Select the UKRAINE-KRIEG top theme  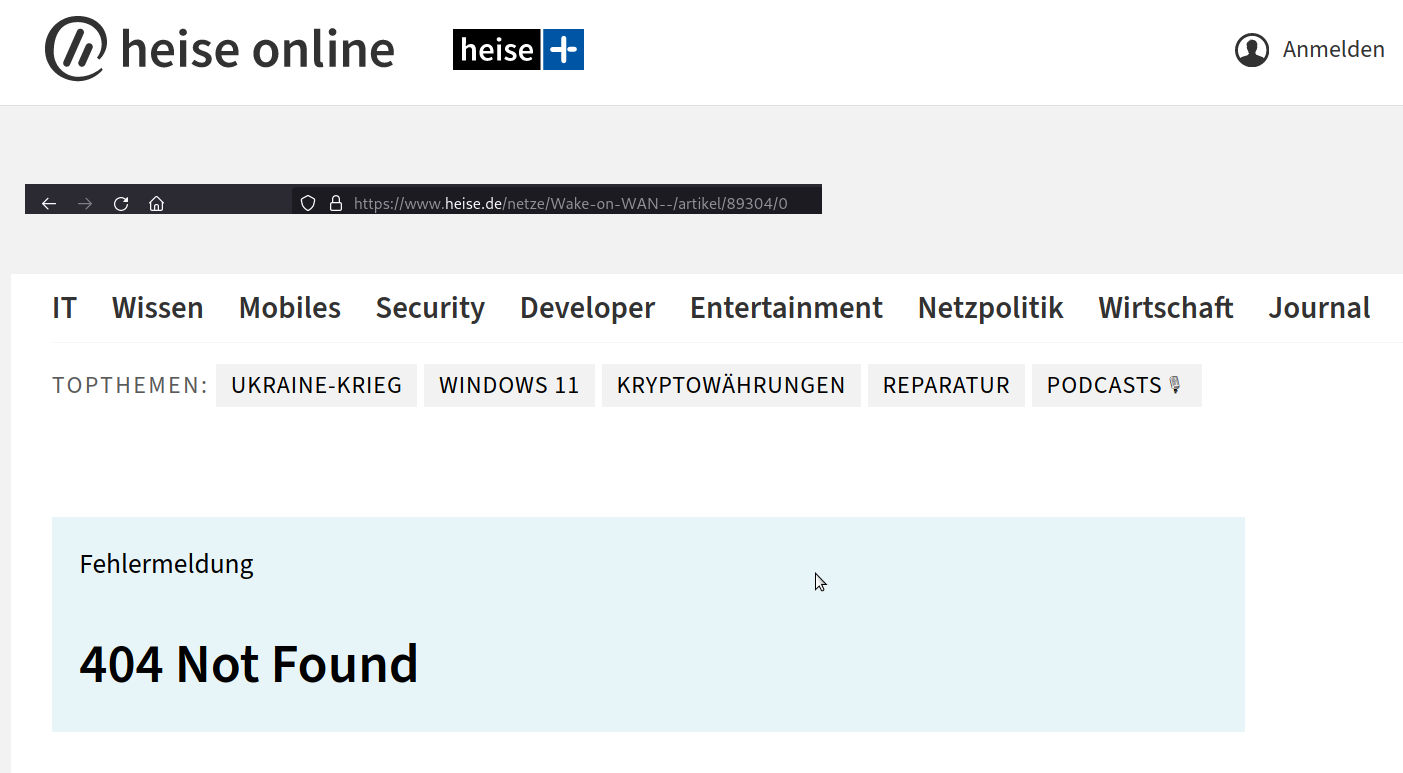pyautogui.click(x=316, y=385)
